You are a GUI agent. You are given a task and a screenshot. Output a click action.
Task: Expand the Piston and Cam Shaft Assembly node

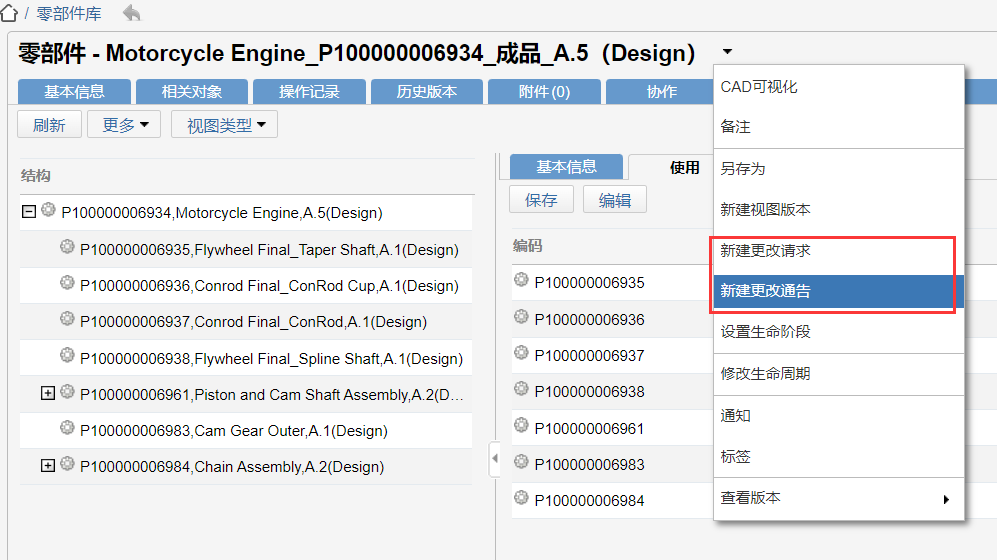48,393
